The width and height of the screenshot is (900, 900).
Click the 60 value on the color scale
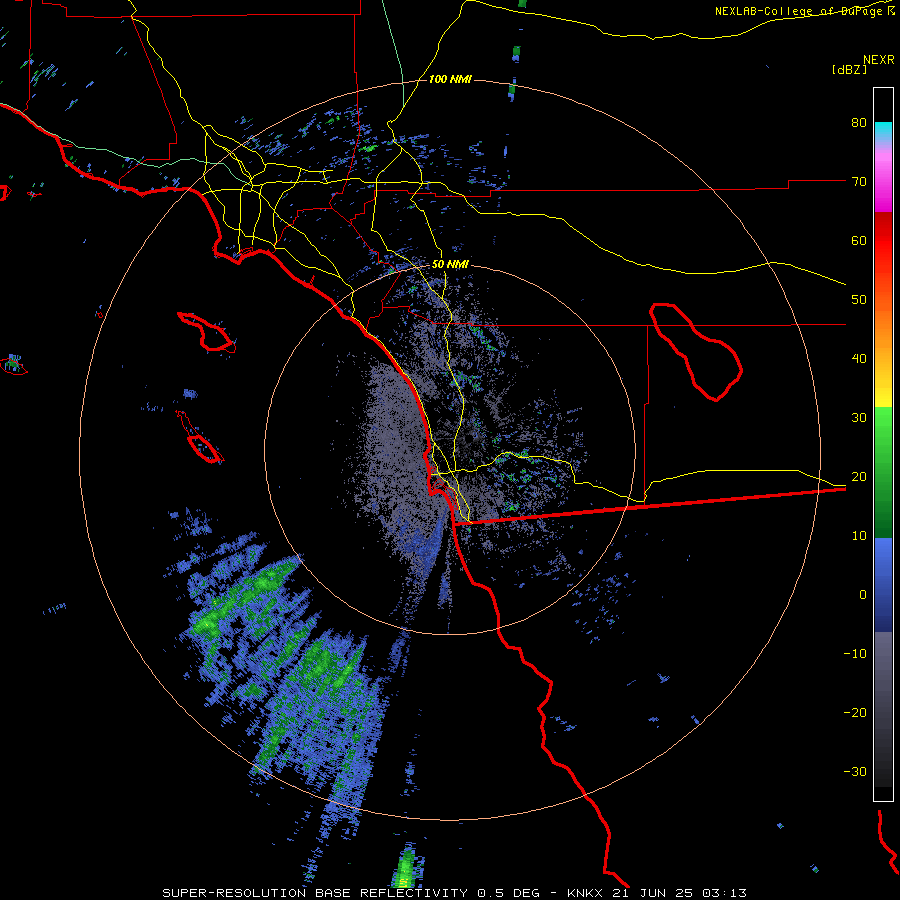coord(859,240)
